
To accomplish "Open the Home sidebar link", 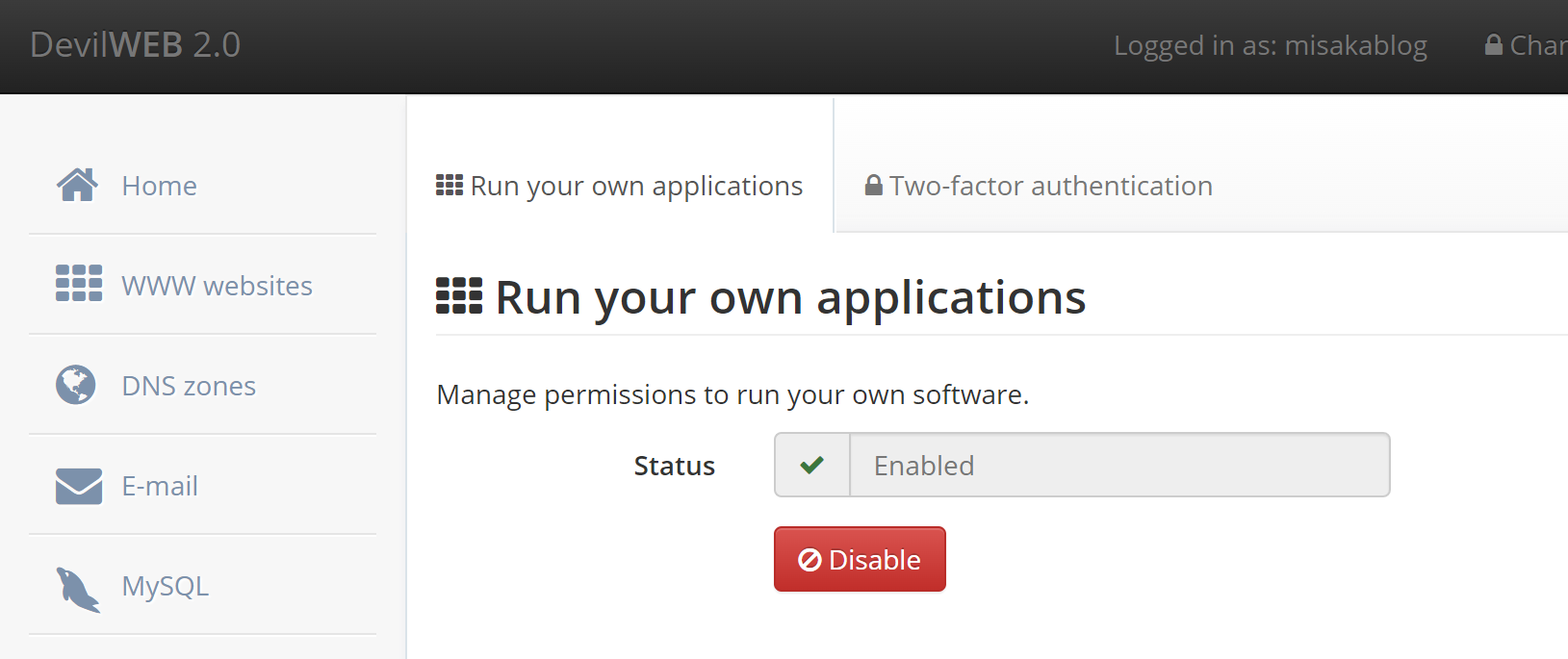I will [x=160, y=186].
